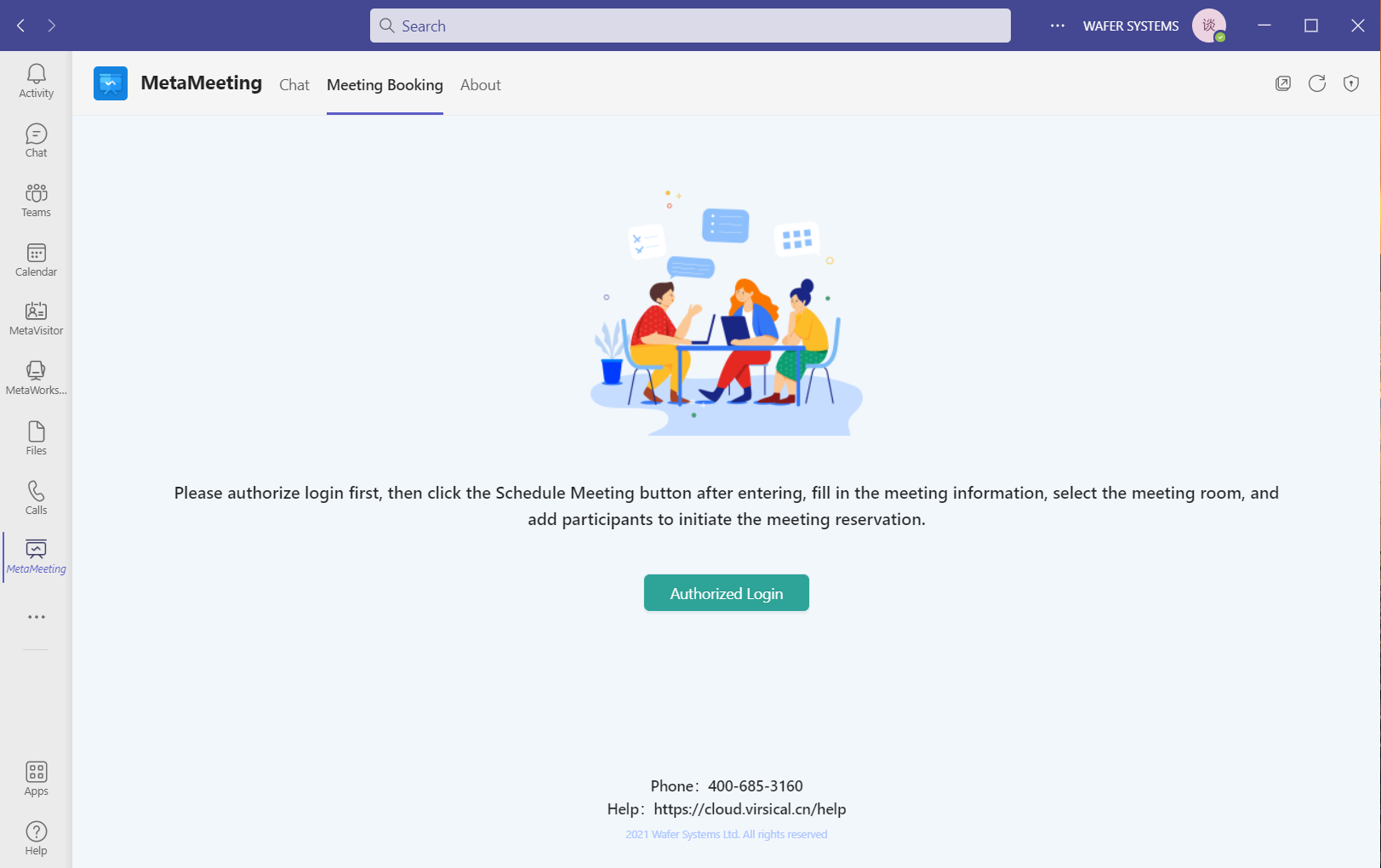Reload the MetaMeeting tab
The image size is (1381, 868).
pyautogui.click(x=1317, y=83)
